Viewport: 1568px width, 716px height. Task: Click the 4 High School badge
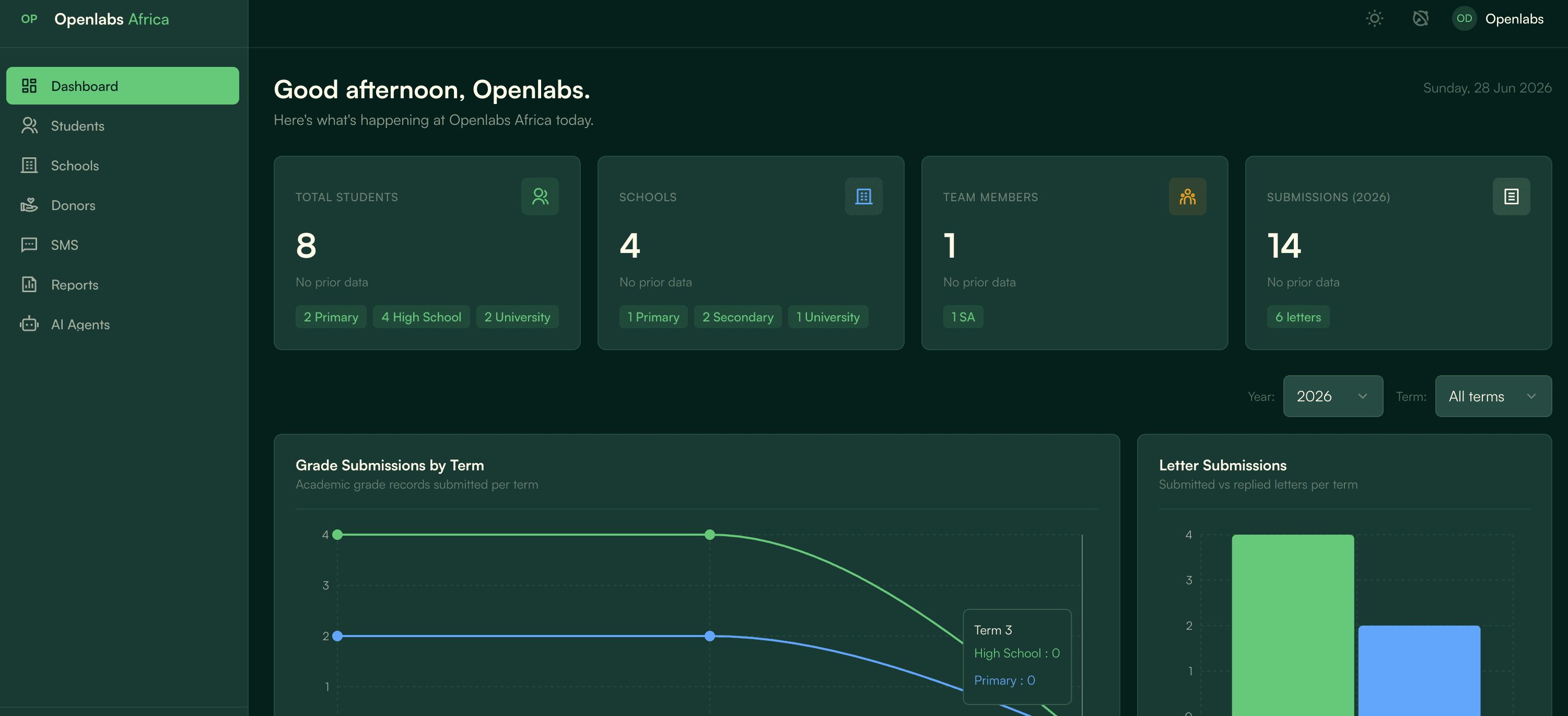click(421, 317)
